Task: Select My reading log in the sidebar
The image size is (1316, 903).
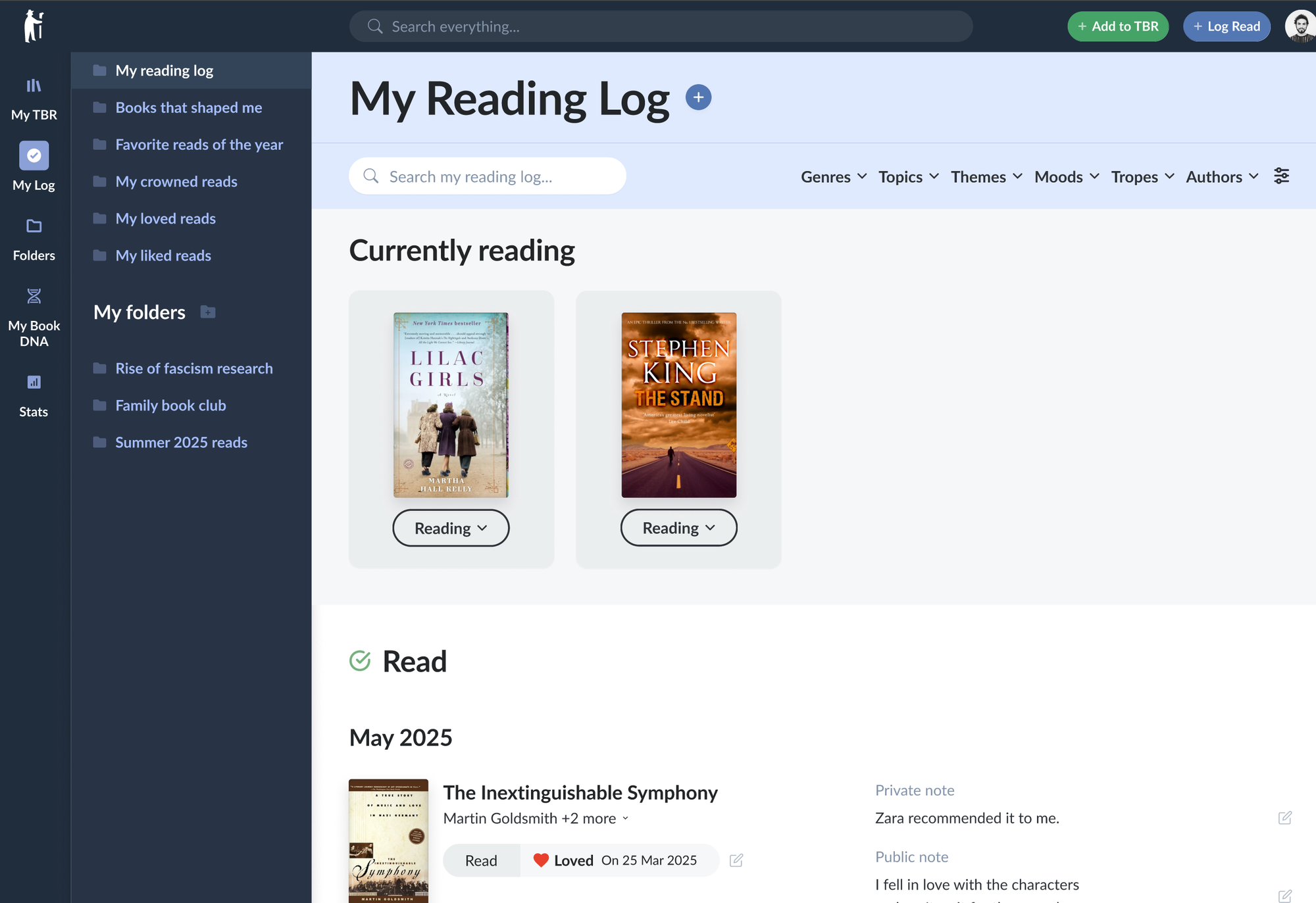Action: point(191,70)
